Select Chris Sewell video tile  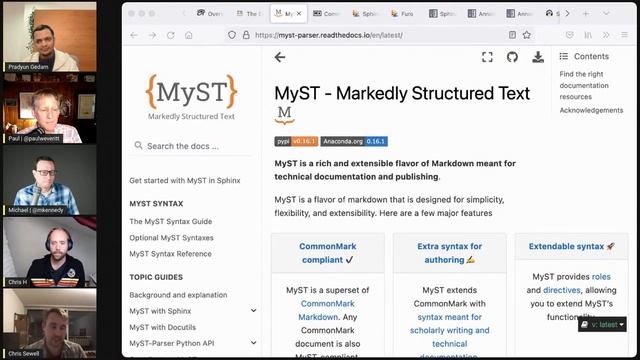[50, 323]
